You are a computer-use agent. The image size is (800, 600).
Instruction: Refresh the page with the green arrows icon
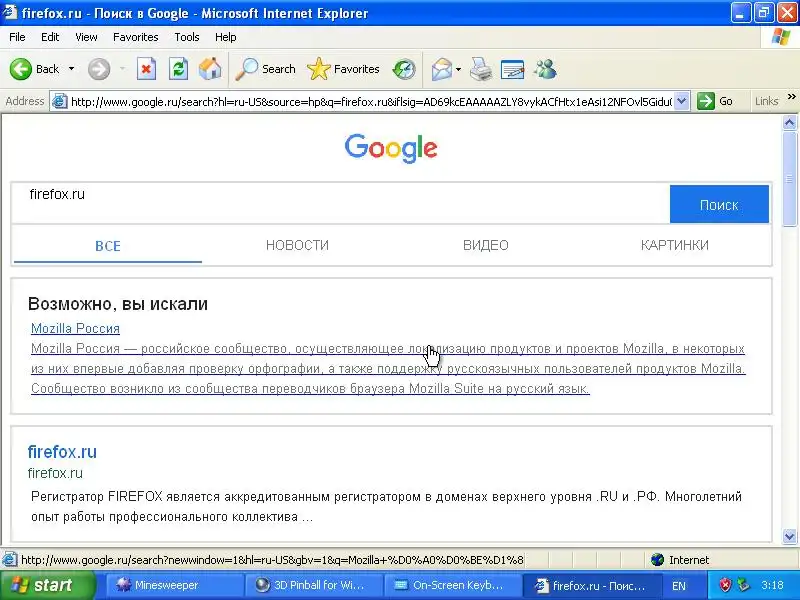[x=179, y=69]
